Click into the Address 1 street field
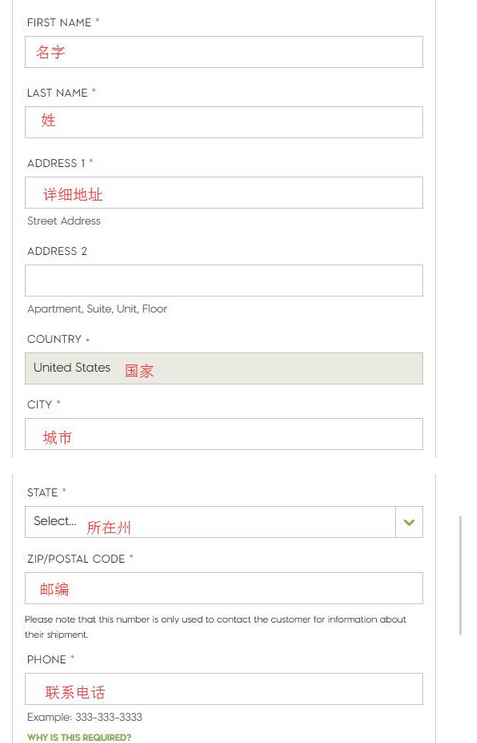 coord(224,193)
